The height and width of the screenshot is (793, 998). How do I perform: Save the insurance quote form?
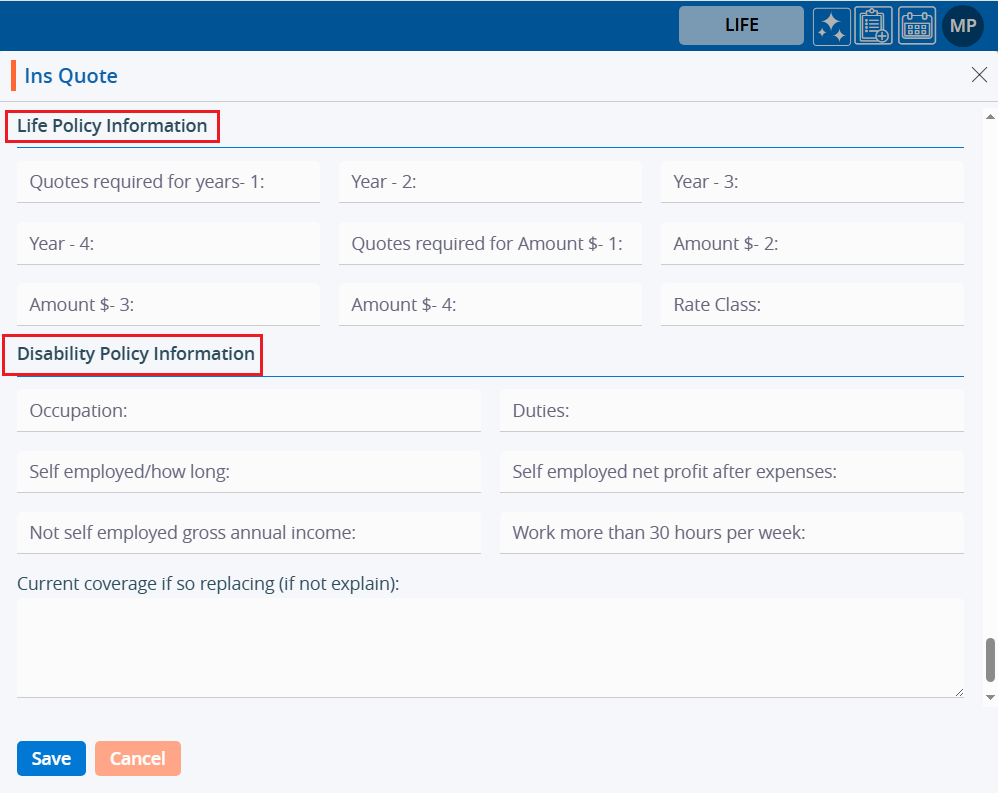pyautogui.click(x=51, y=758)
